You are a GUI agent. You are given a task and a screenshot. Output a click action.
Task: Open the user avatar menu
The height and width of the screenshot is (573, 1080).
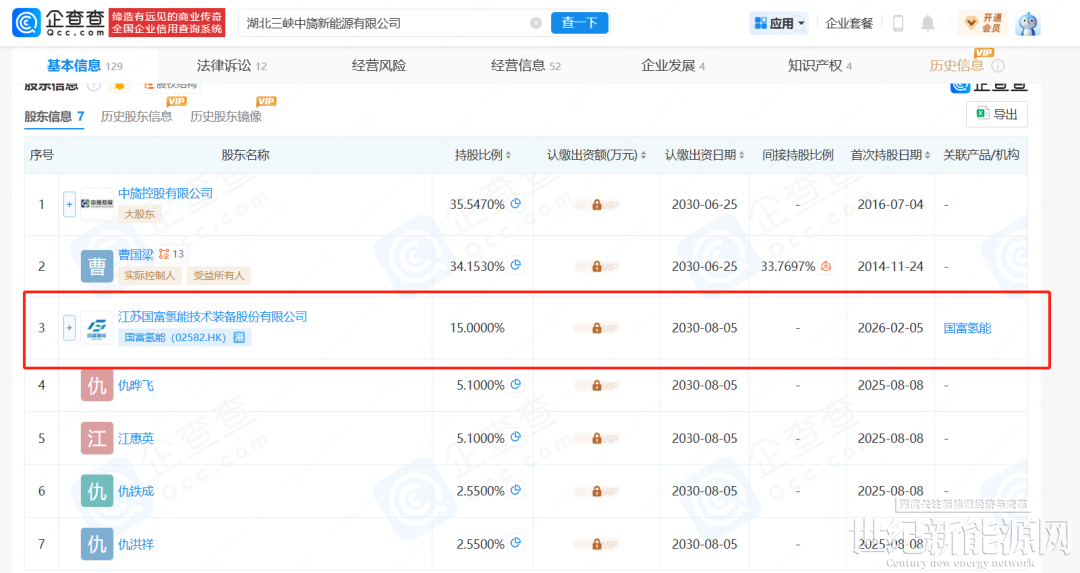click(1028, 23)
